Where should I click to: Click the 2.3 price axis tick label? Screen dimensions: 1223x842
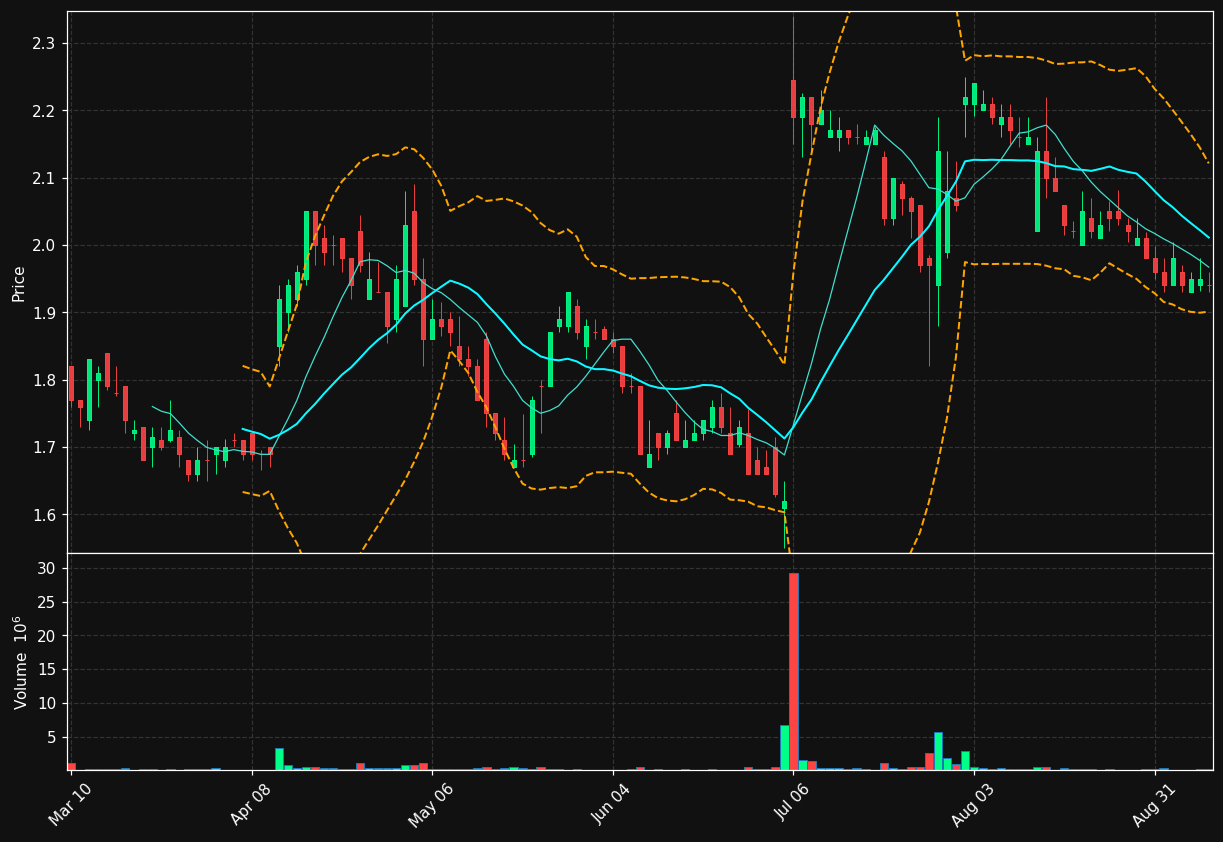[x=44, y=44]
